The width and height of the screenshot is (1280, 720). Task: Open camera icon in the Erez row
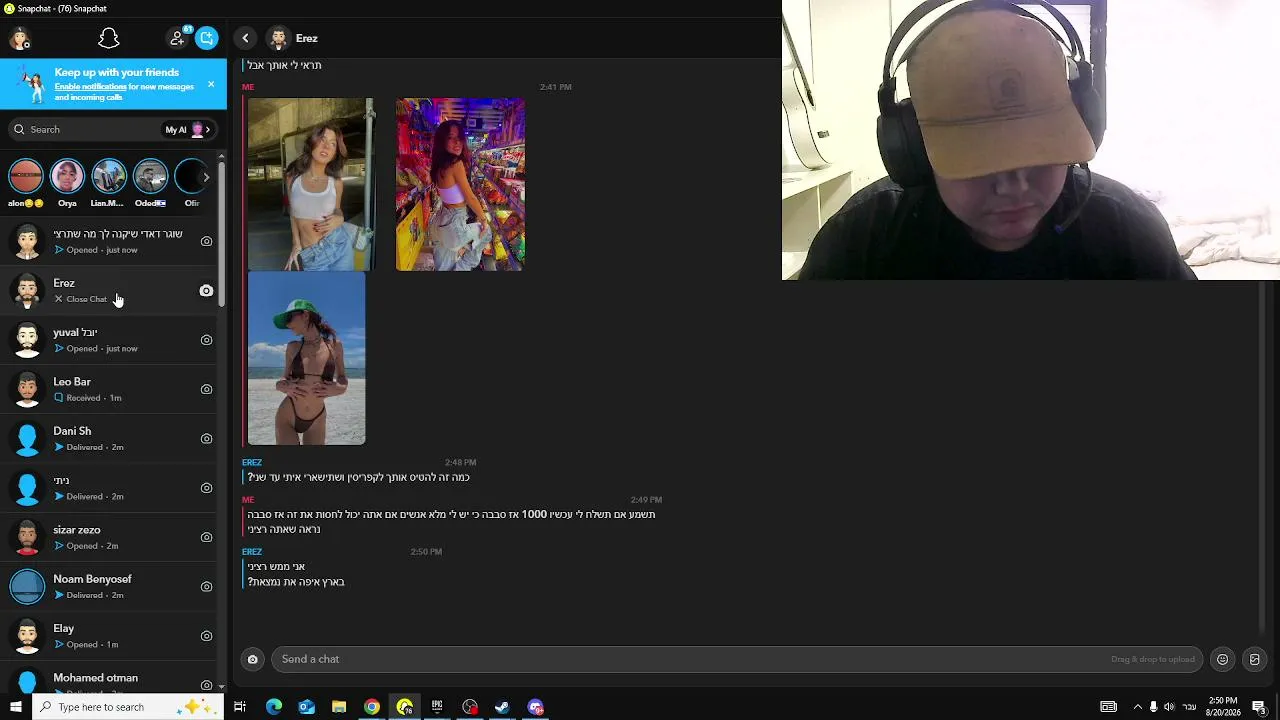(x=206, y=291)
